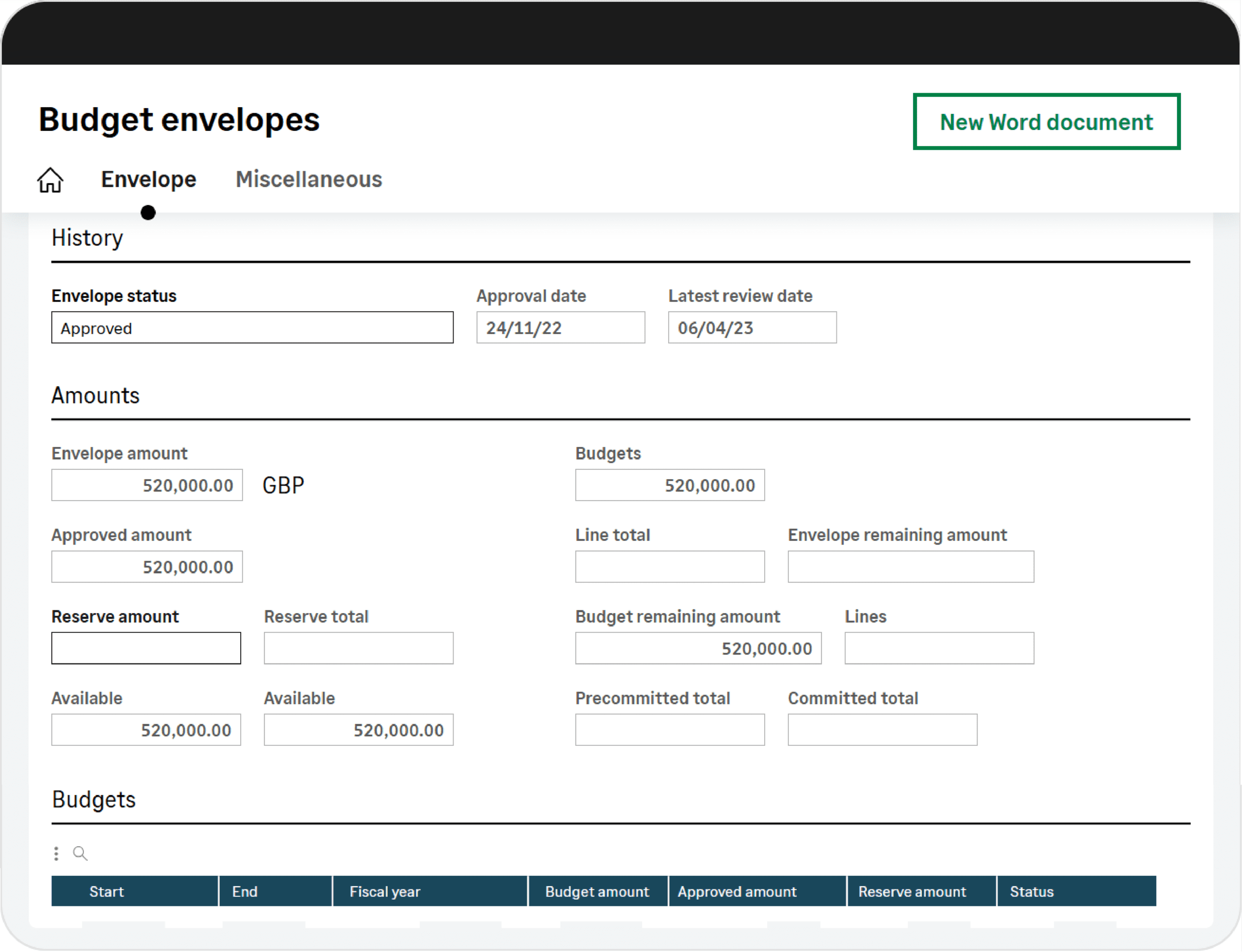1242x952 pixels.
Task: Click the Line total field
Action: point(670,566)
